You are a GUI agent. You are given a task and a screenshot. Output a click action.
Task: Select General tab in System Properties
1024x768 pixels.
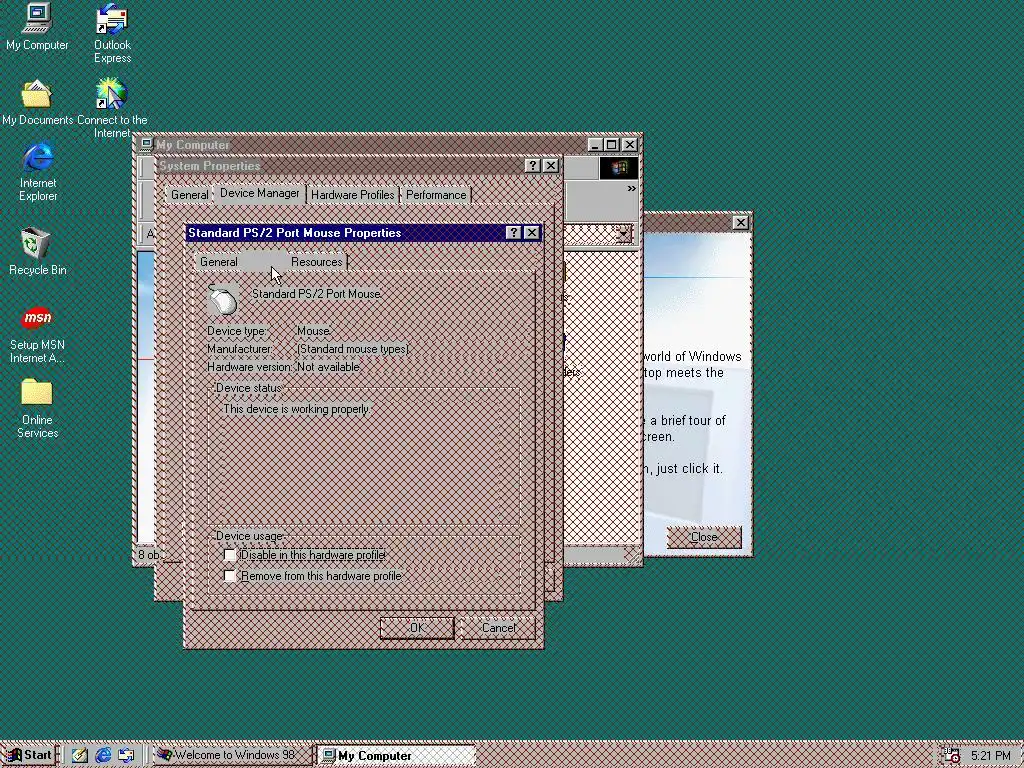point(190,195)
